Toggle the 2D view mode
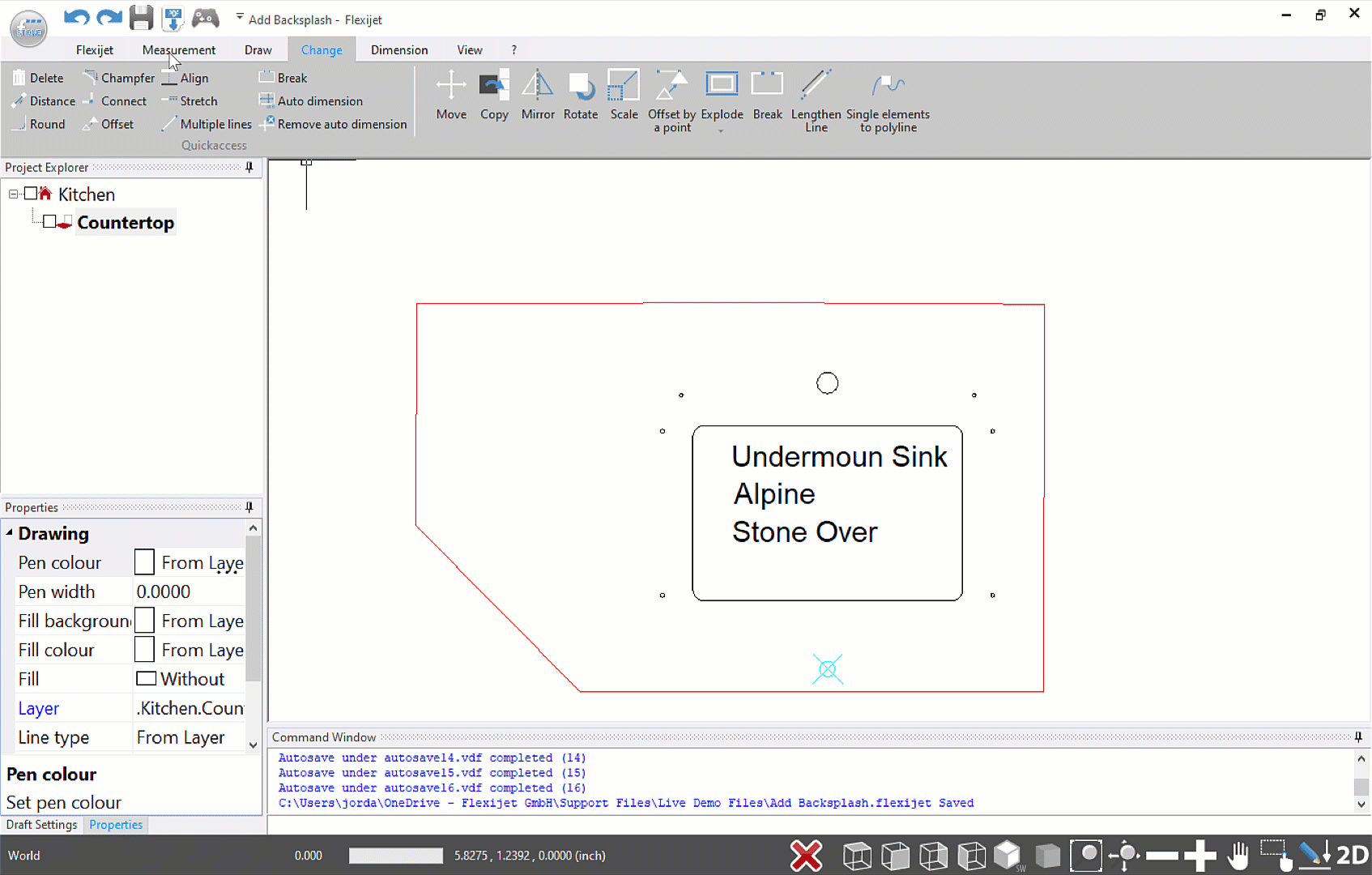This screenshot has height=875, width=1372. click(1352, 855)
